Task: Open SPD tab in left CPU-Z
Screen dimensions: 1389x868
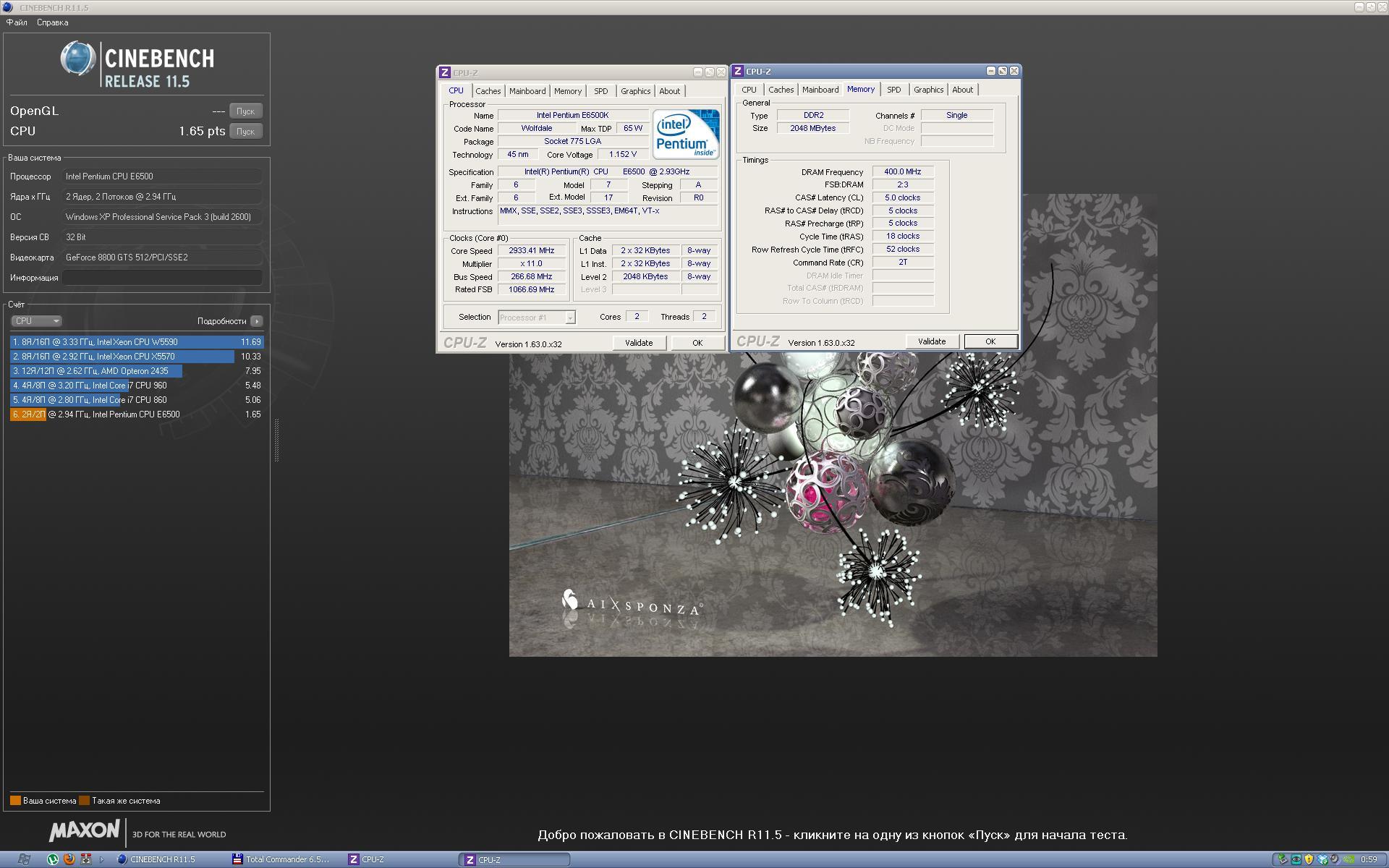Action: (x=601, y=91)
